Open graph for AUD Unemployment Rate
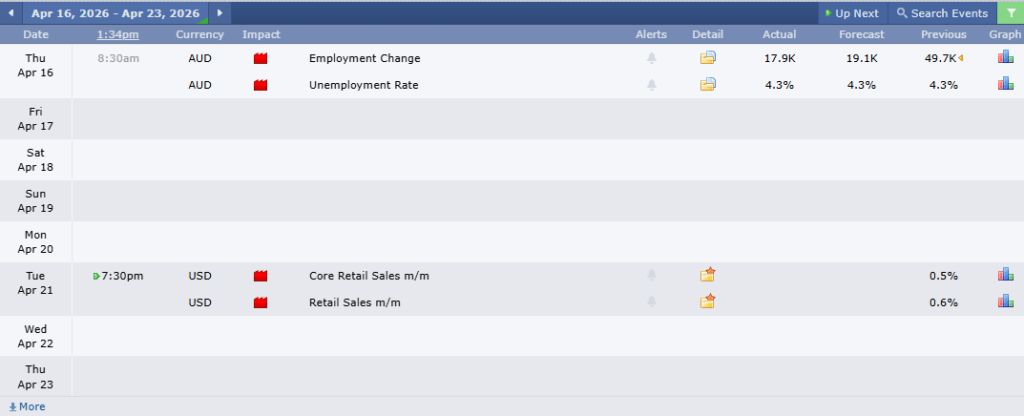The width and height of the screenshot is (1024, 416). [x=1005, y=85]
